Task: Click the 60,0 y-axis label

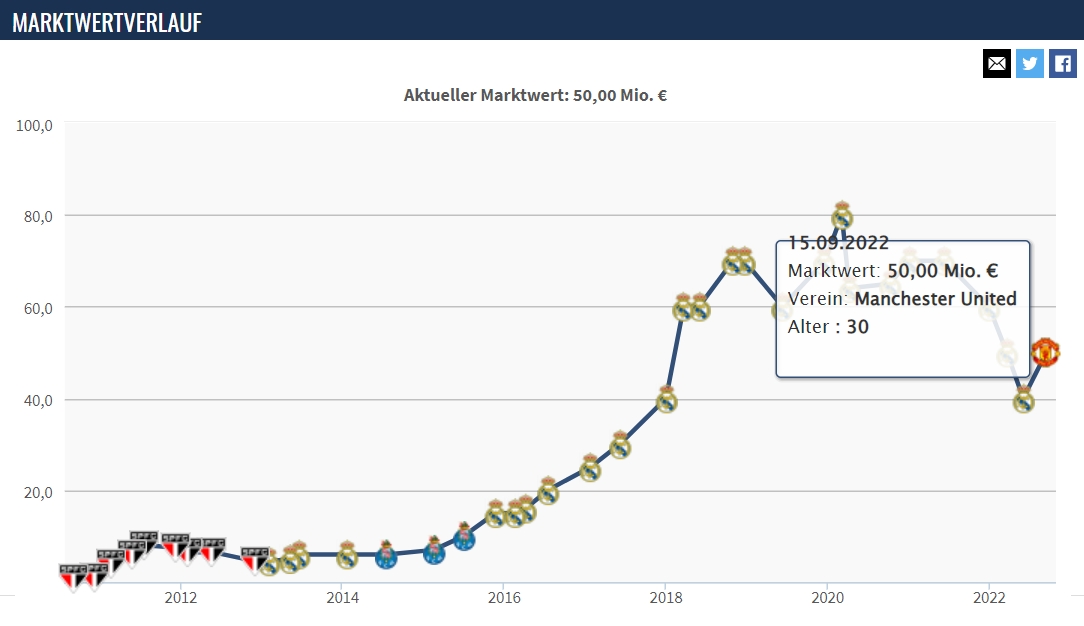Action: pos(38,309)
